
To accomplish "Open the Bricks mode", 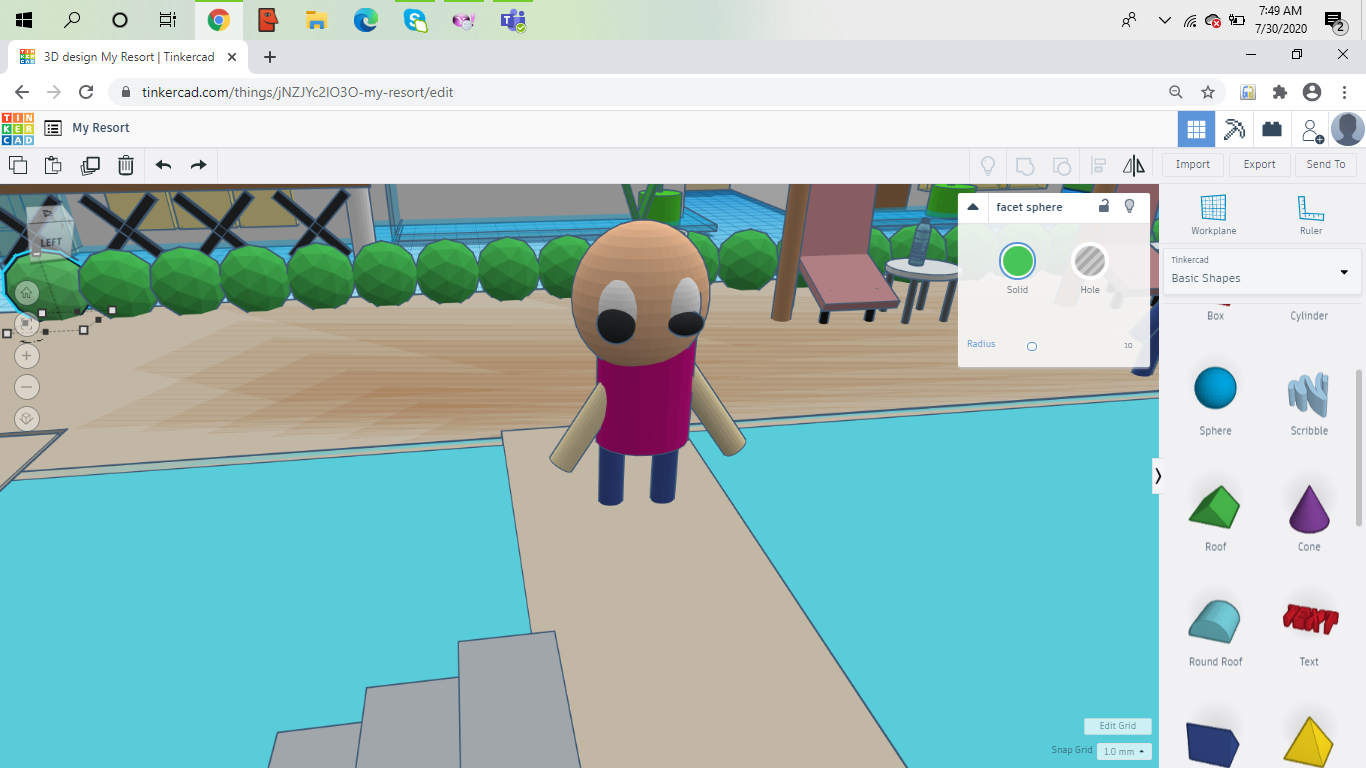I will pyautogui.click(x=1272, y=129).
